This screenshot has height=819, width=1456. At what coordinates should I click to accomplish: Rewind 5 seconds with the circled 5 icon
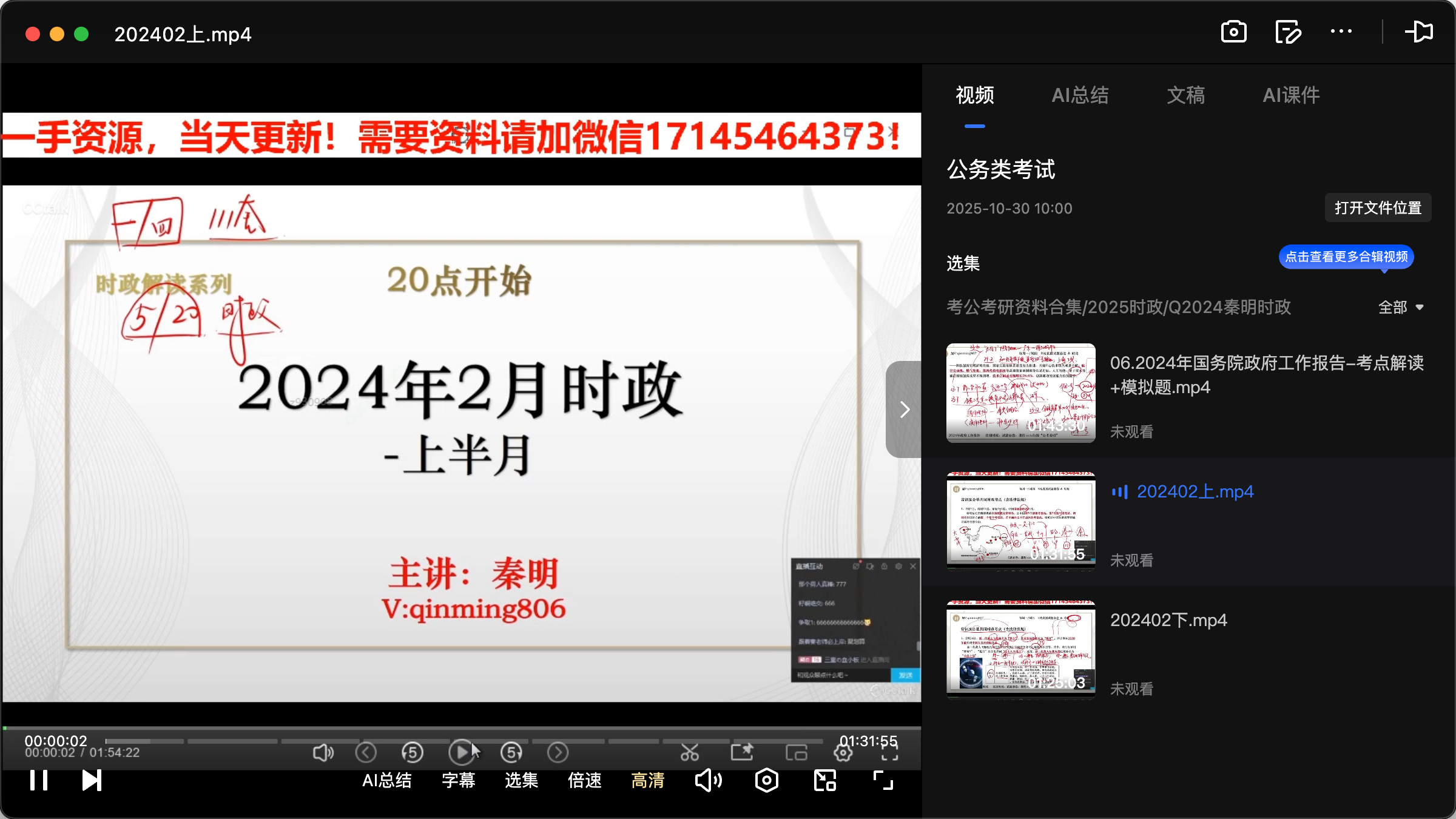[x=413, y=752]
